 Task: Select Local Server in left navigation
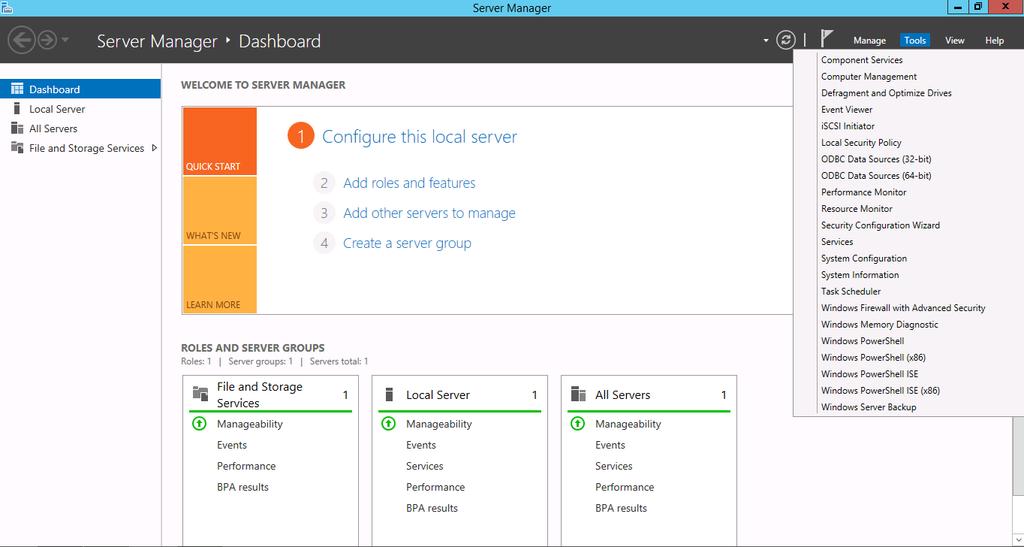pyautogui.click(x=80, y=109)
